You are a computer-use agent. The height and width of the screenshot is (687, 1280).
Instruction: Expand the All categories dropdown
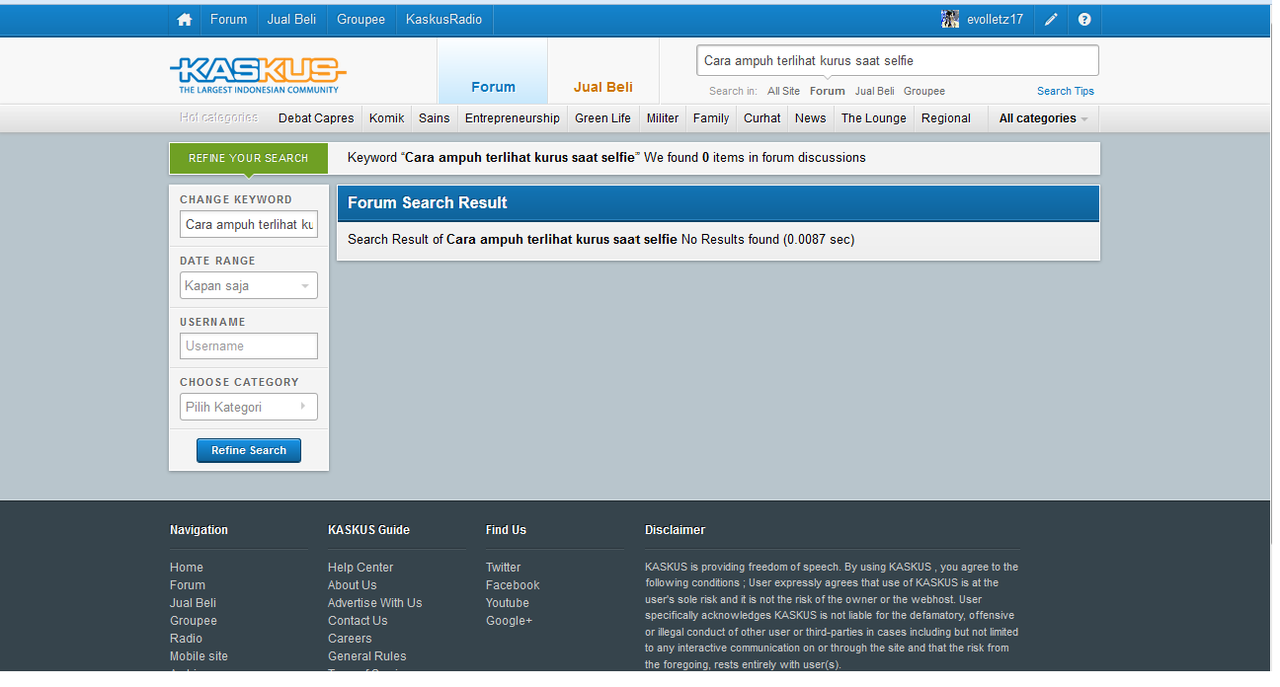pos(1043,118)
